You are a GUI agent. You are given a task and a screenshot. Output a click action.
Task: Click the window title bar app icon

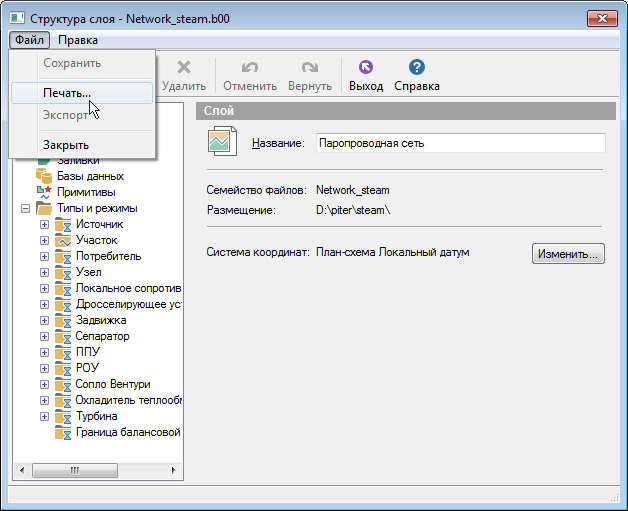click(x=18, y=18)
